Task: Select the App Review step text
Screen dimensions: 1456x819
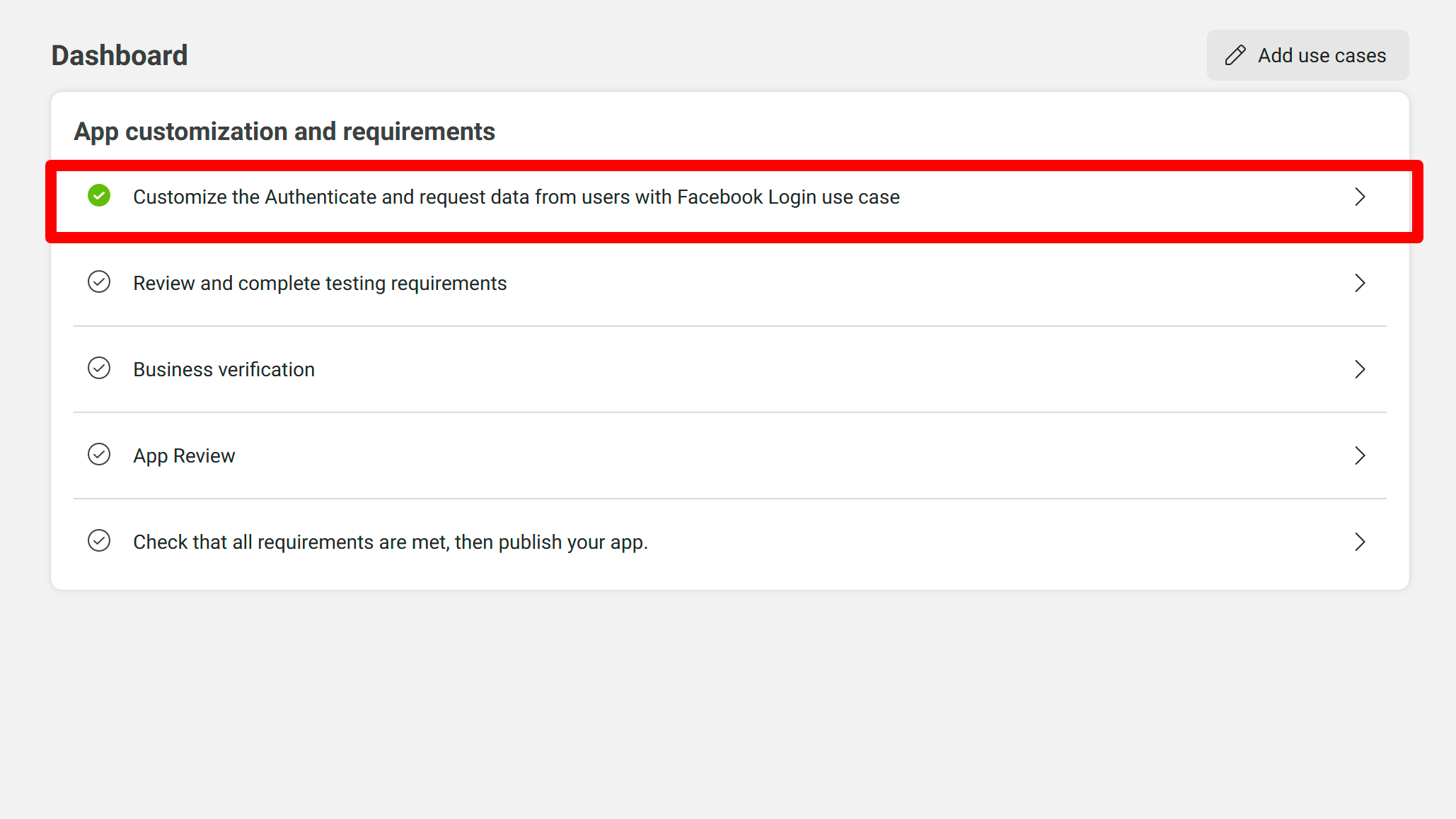Action: point(184,456)
